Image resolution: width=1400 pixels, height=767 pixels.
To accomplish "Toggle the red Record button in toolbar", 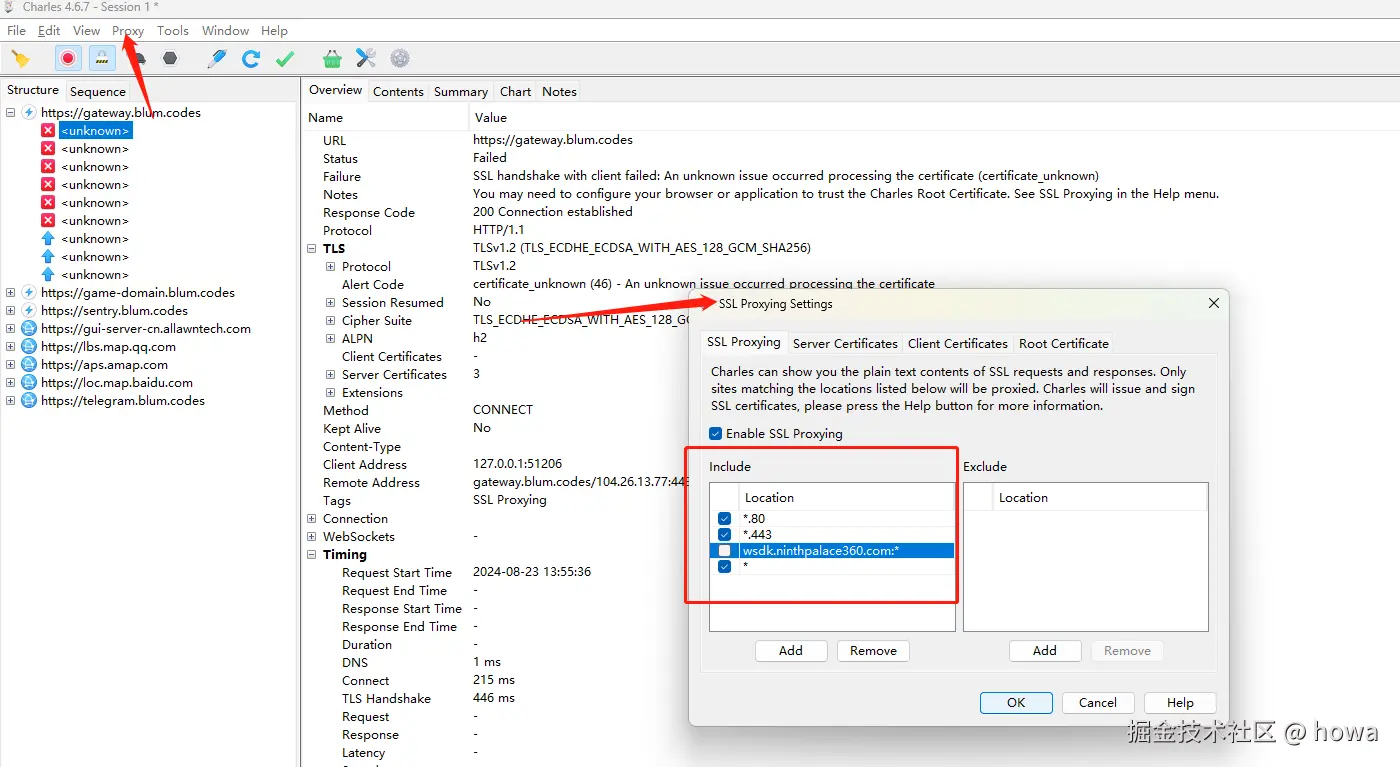I will [x=68, y=59].
